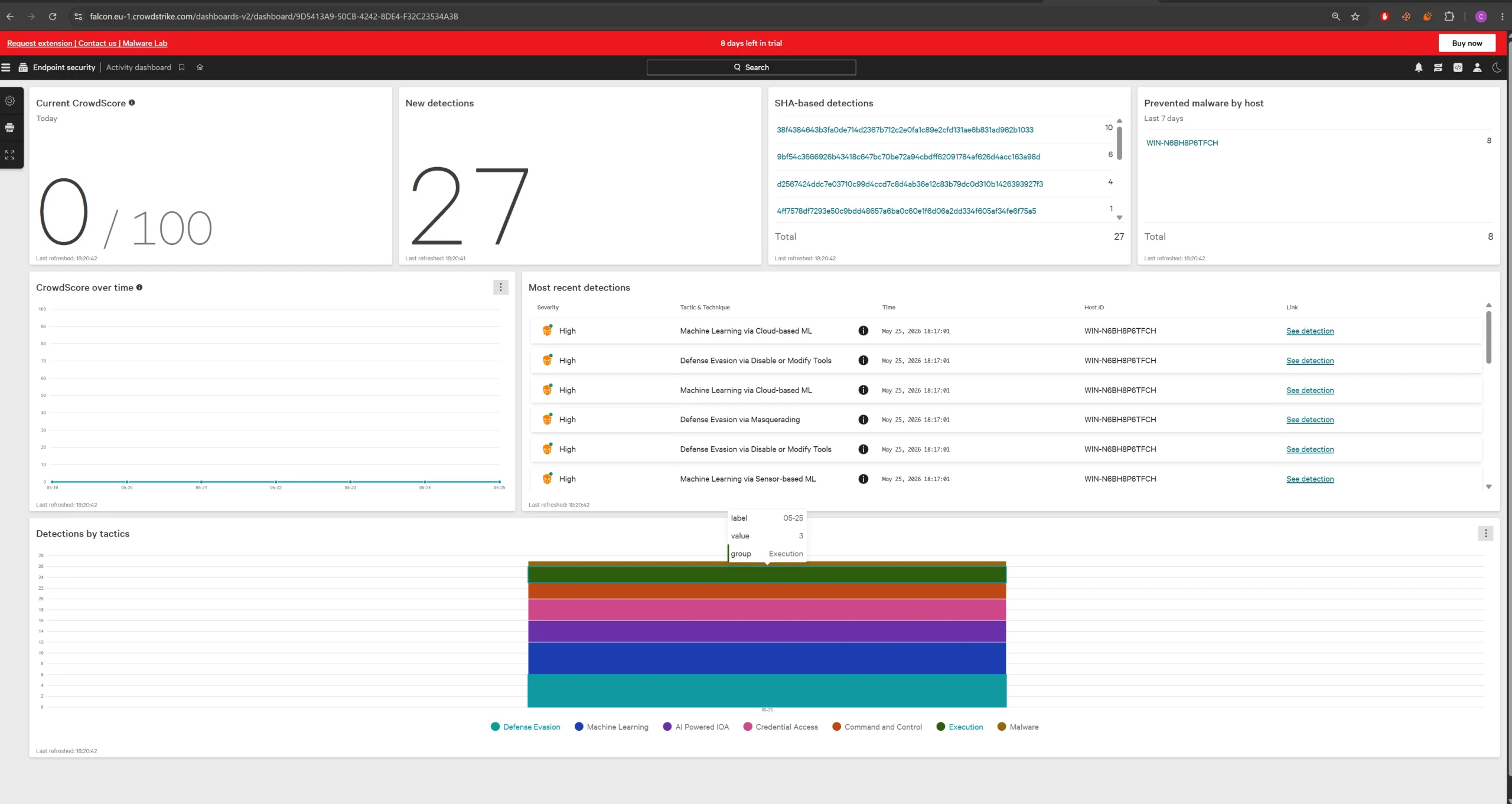Go back in the browser
The image size is (1512, 804).
click(10, 17)
